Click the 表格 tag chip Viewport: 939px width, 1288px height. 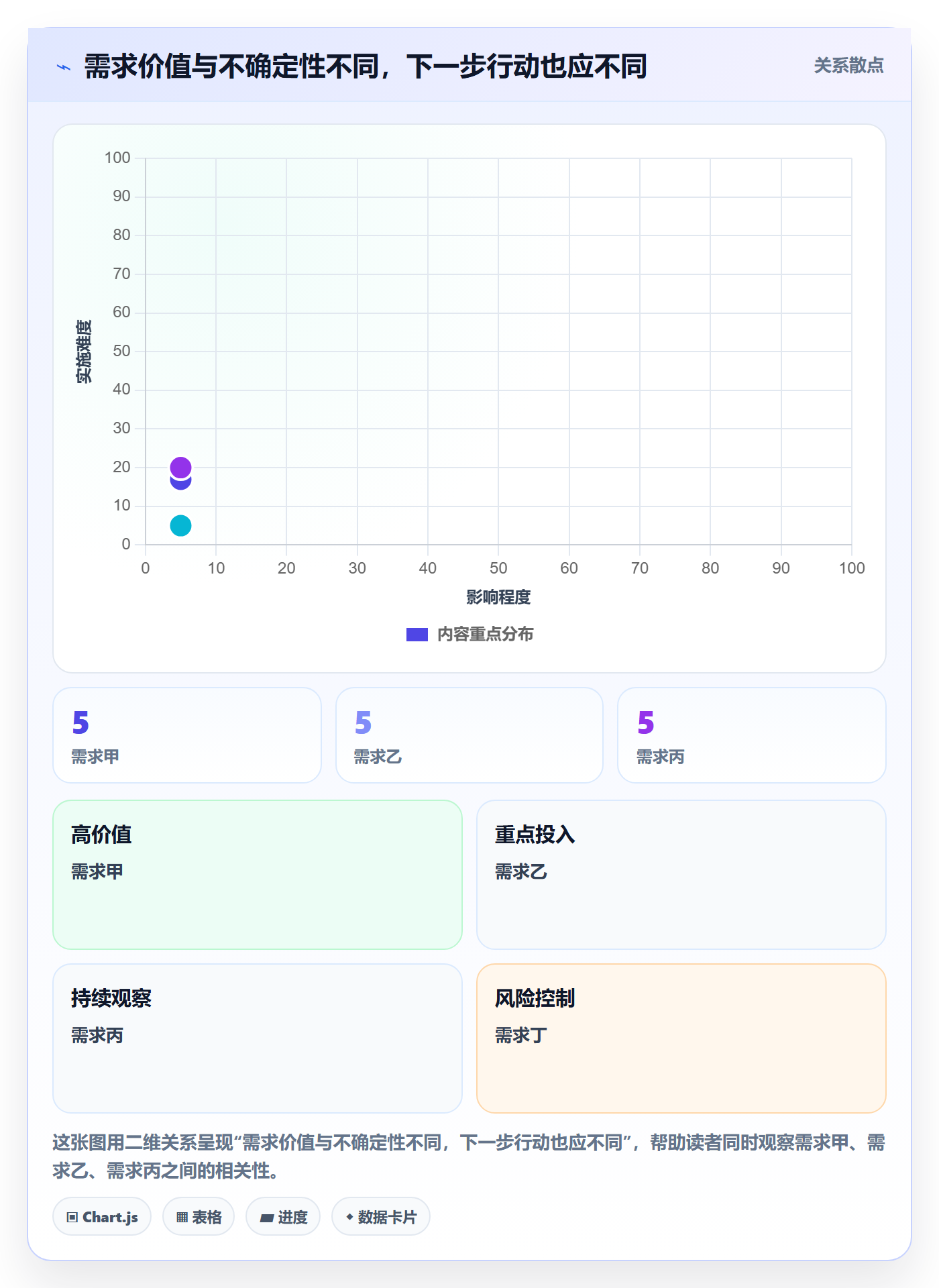[x=199, y=1216]
